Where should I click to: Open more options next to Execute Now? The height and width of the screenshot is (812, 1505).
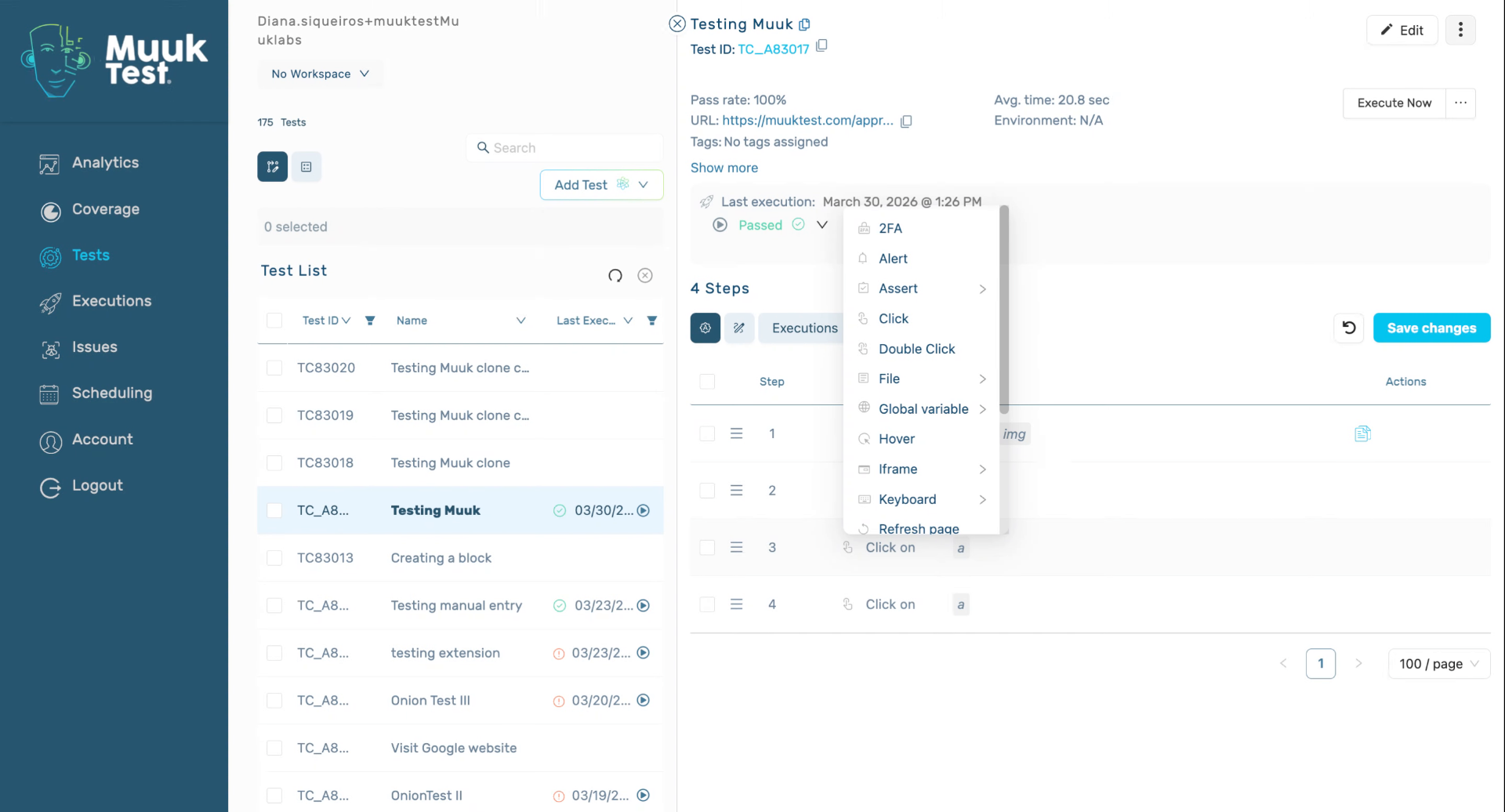1460,103
